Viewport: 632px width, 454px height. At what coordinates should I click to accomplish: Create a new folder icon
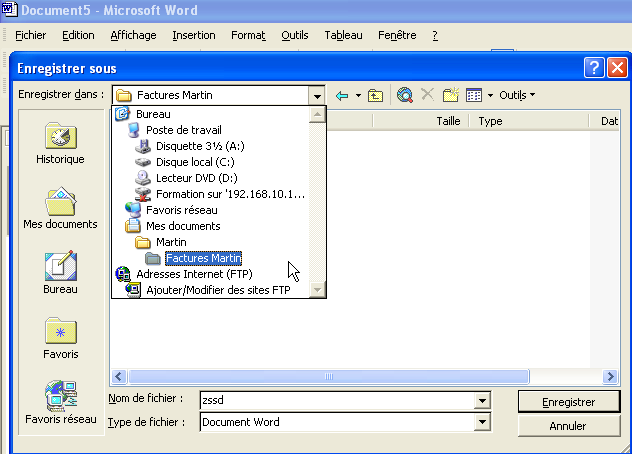click(x=451, y=95)
